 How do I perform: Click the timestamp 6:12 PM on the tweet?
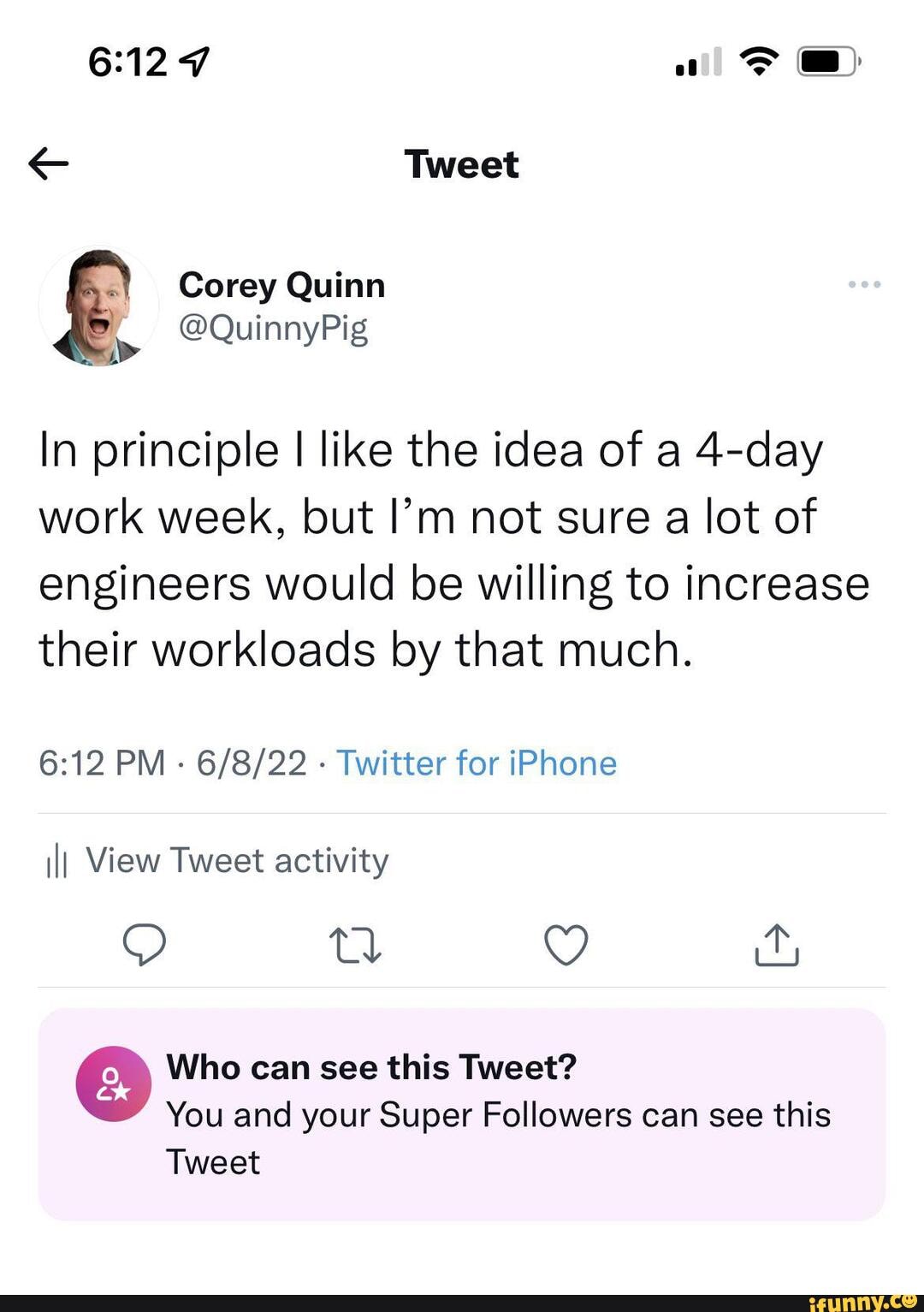101,763
